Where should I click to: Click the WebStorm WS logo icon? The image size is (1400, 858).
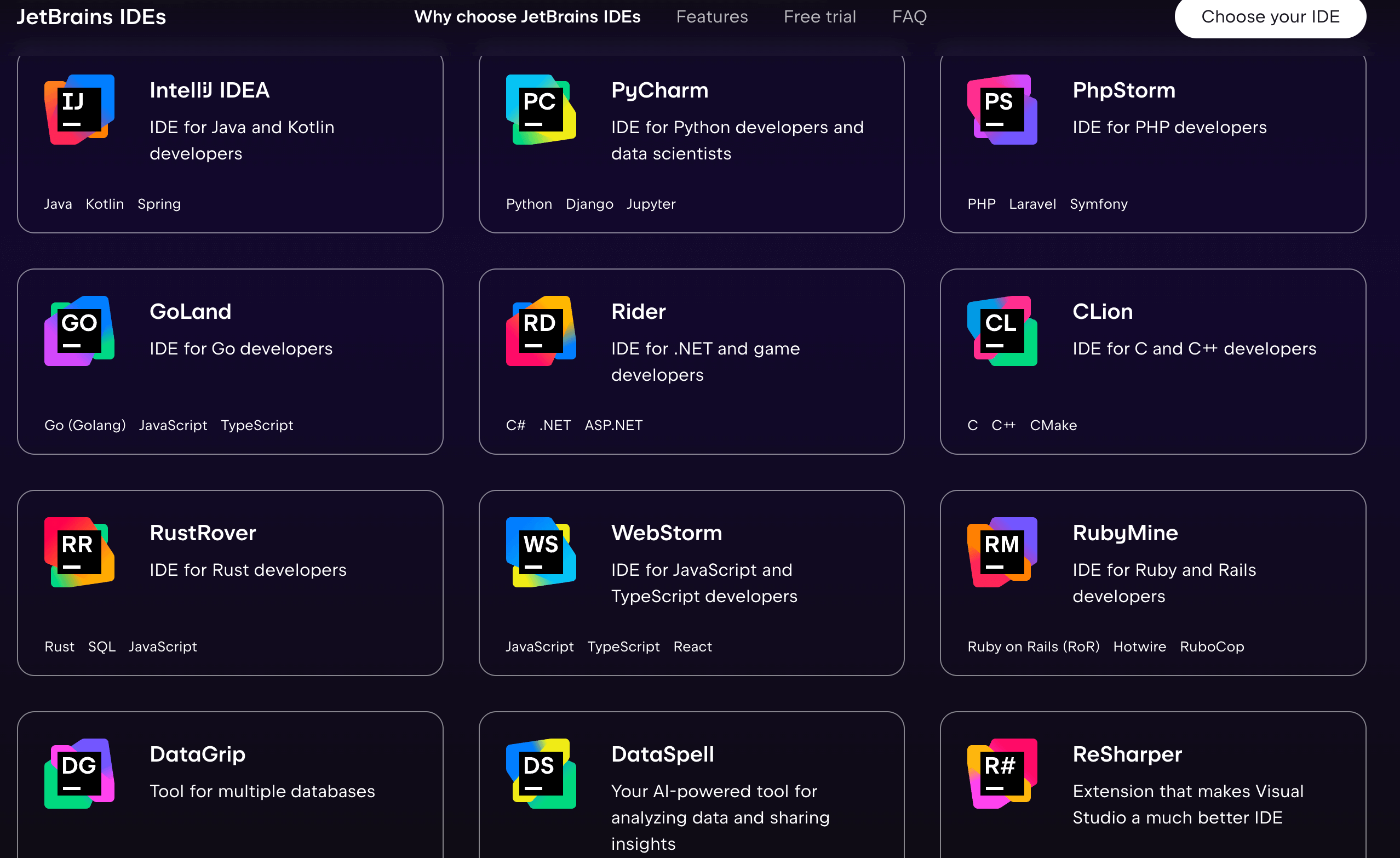[541, 552]
